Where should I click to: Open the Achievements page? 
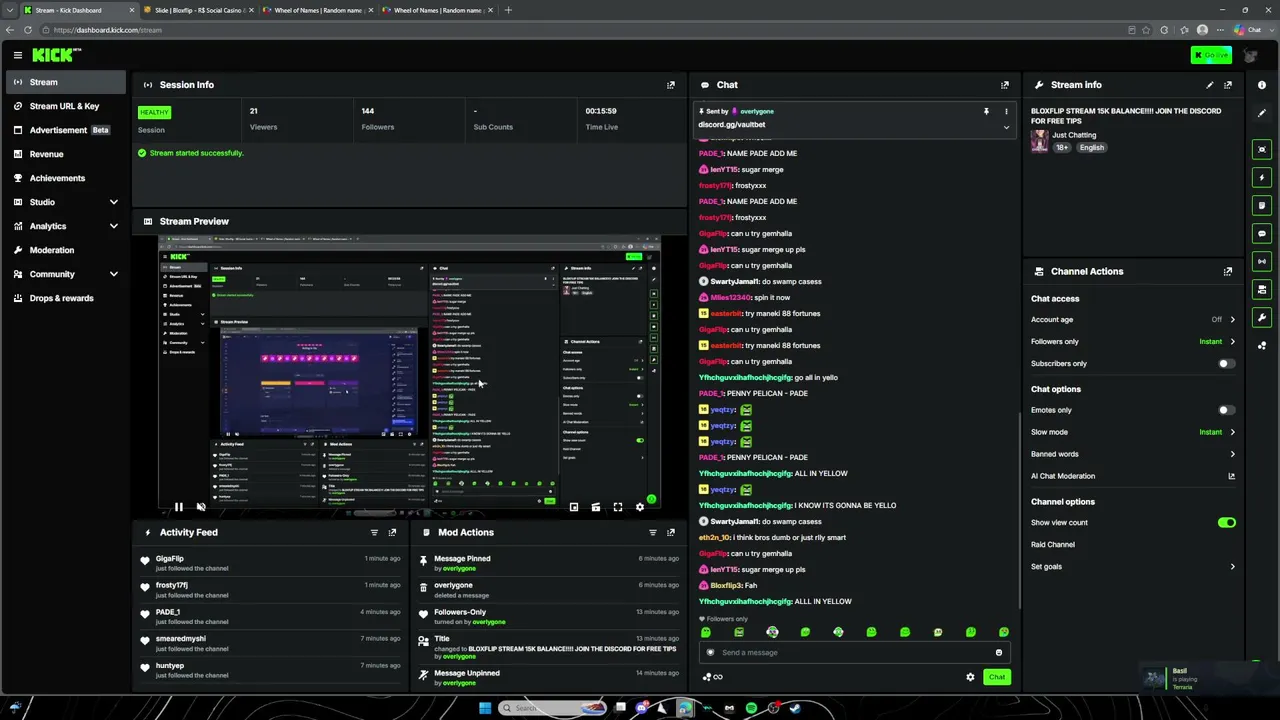coord(67,178)
